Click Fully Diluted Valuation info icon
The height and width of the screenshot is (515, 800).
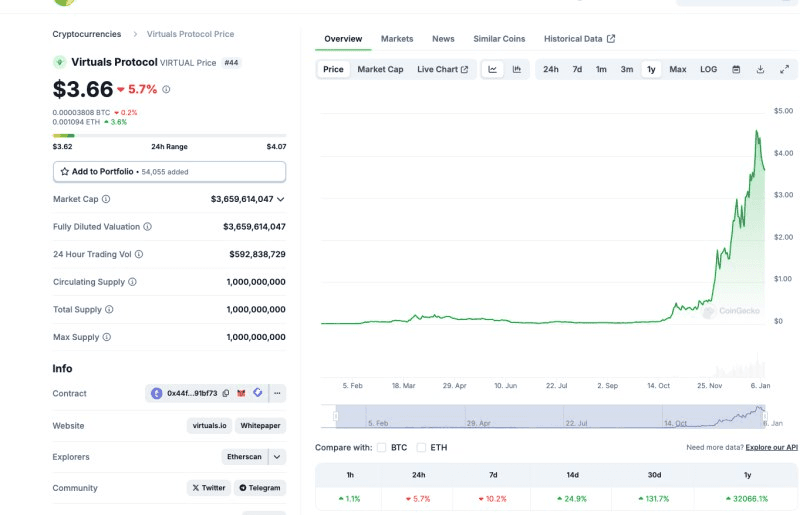pos(147,227)
